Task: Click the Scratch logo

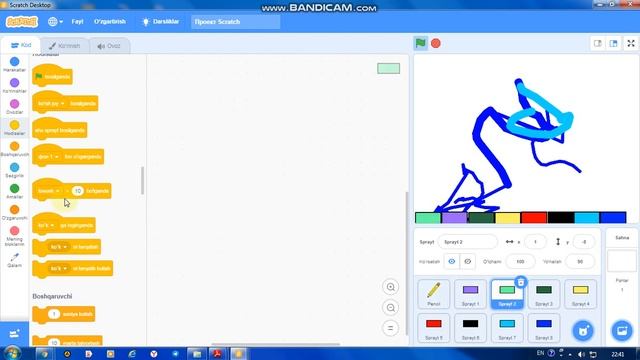Action: click(x=22, y=22)
